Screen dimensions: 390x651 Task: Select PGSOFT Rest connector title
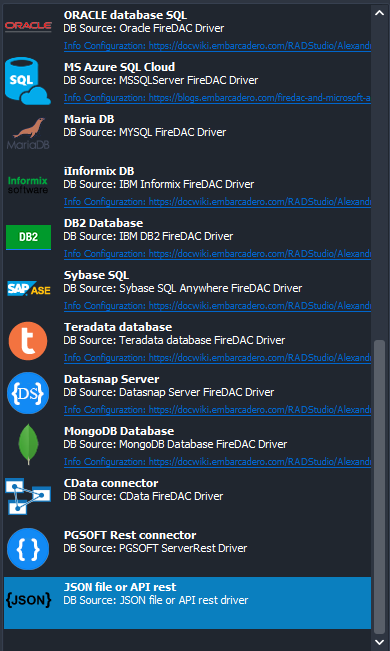[x=130, y=535]
